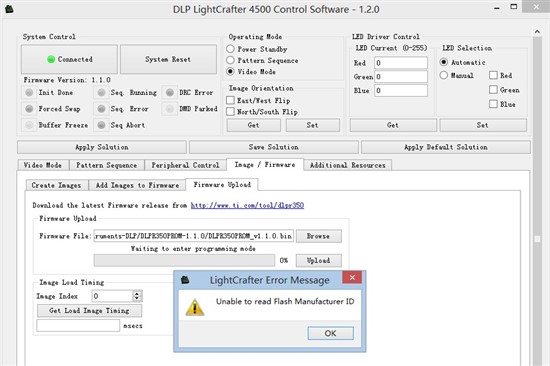Click Save Solution button
The image size is (550, 366).
[x=274, y=147]
